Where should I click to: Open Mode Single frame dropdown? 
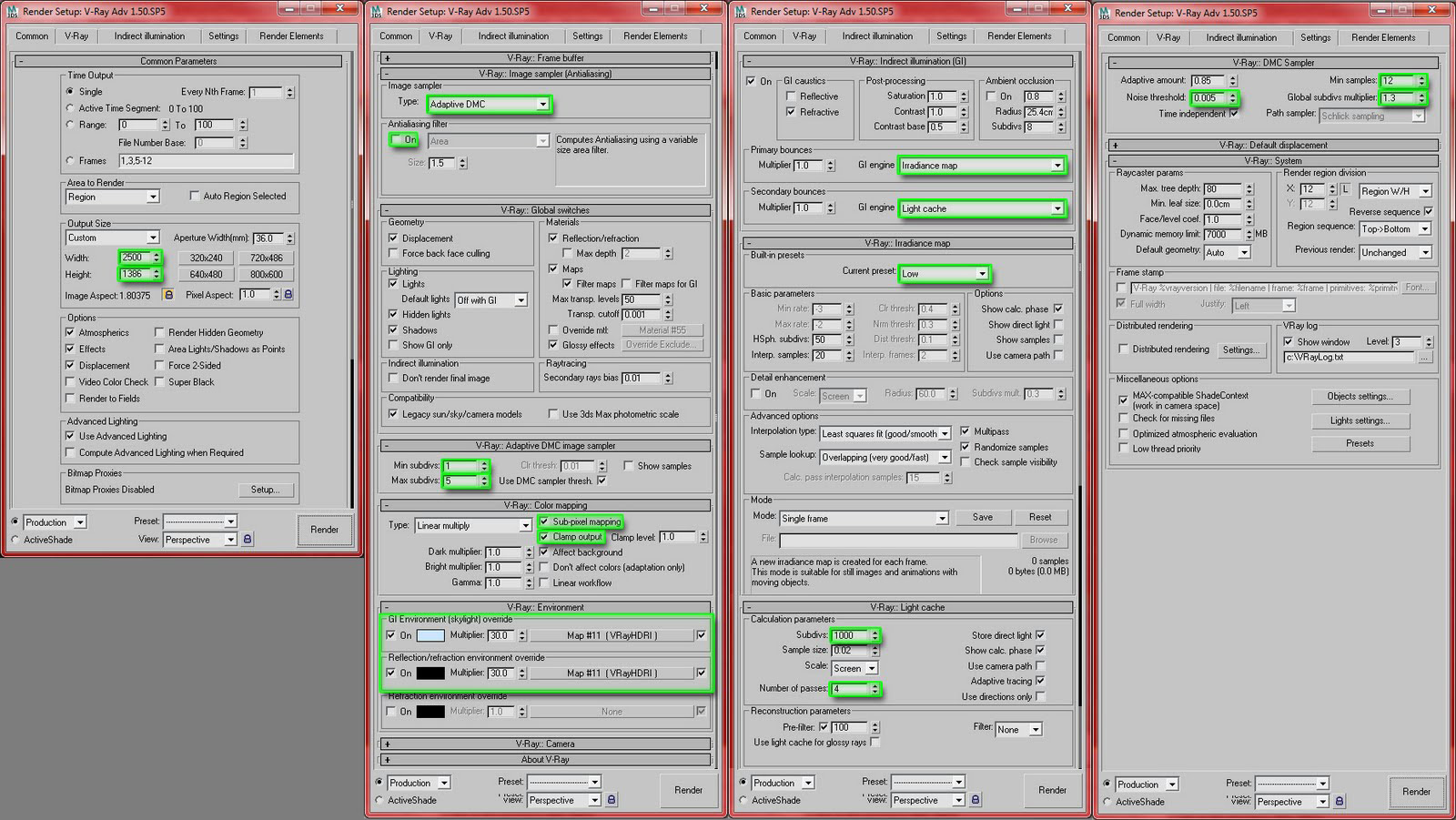[x=864, y=518]
